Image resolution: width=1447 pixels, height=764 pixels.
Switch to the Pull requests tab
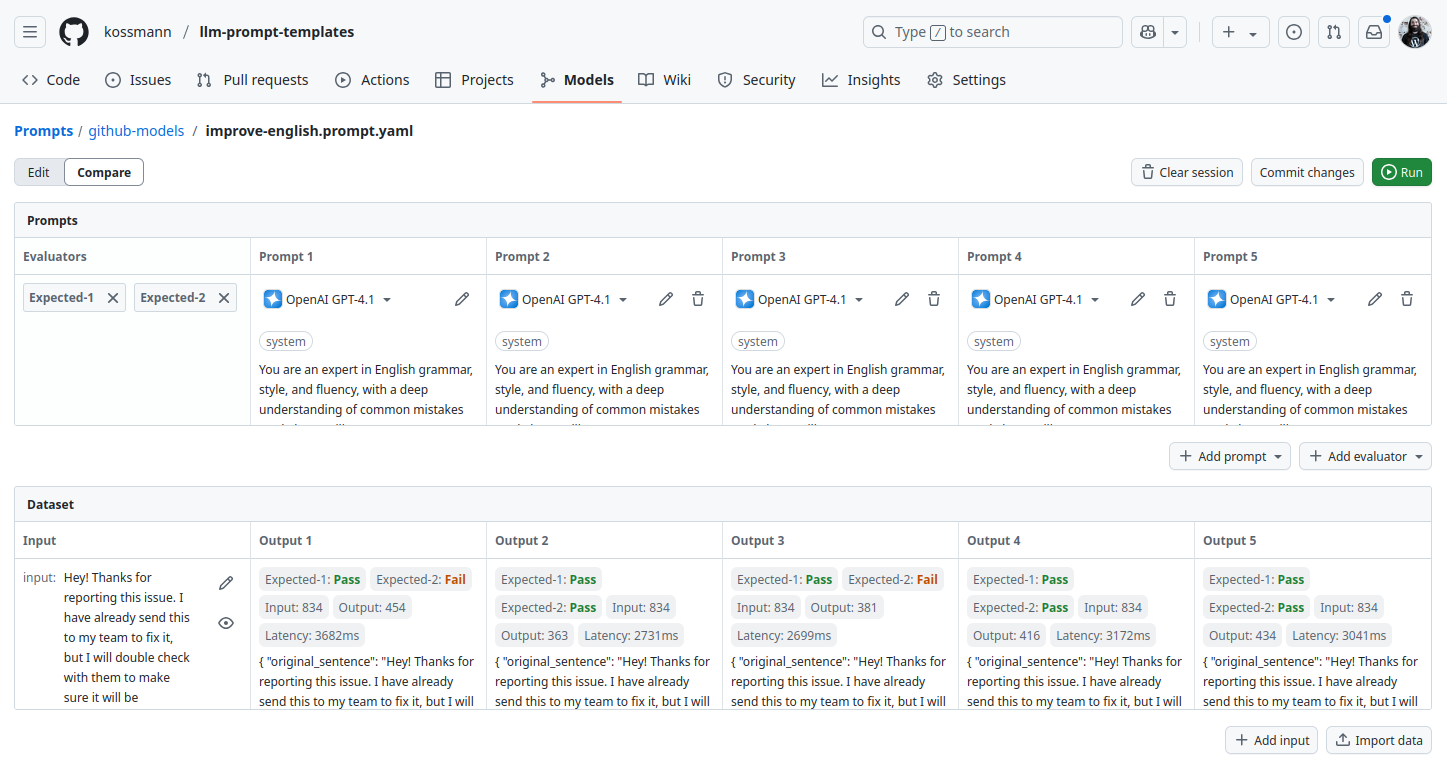click(252, 80)
